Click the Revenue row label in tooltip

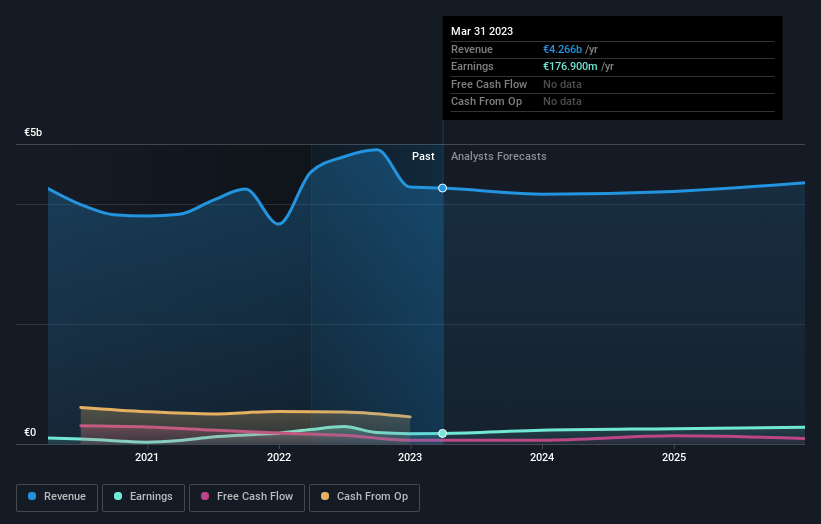point(472,49)
